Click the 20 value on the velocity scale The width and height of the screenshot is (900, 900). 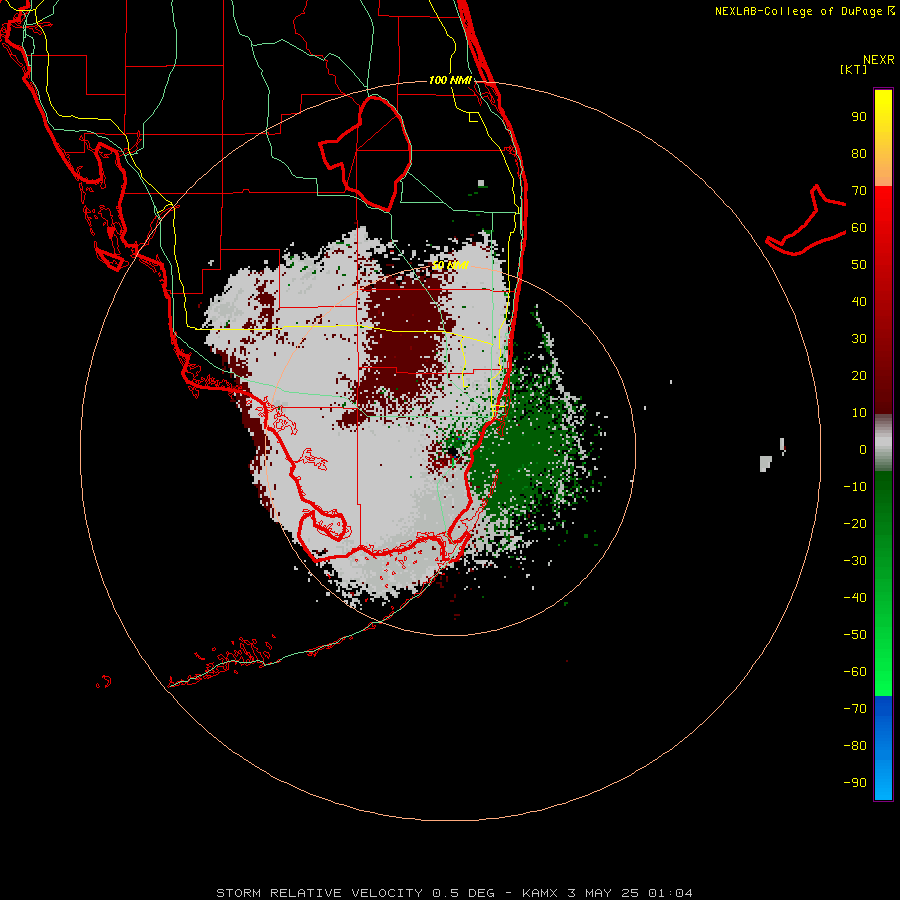point(859,375)
